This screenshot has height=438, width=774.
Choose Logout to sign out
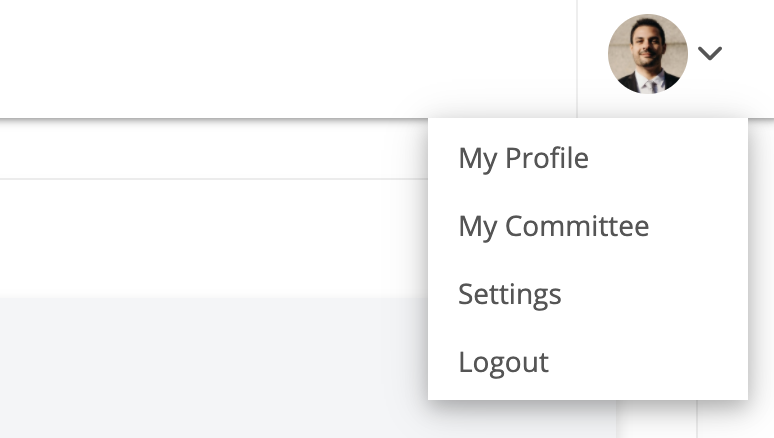coord(503,362)
